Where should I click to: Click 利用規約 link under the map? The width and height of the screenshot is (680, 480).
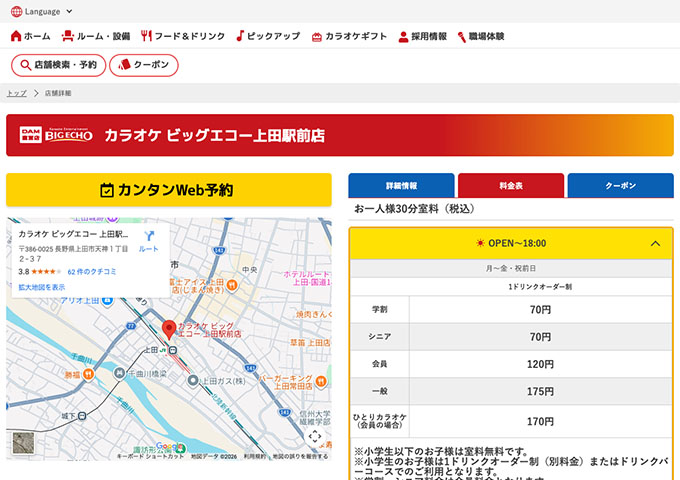click(x=255, y=456)
